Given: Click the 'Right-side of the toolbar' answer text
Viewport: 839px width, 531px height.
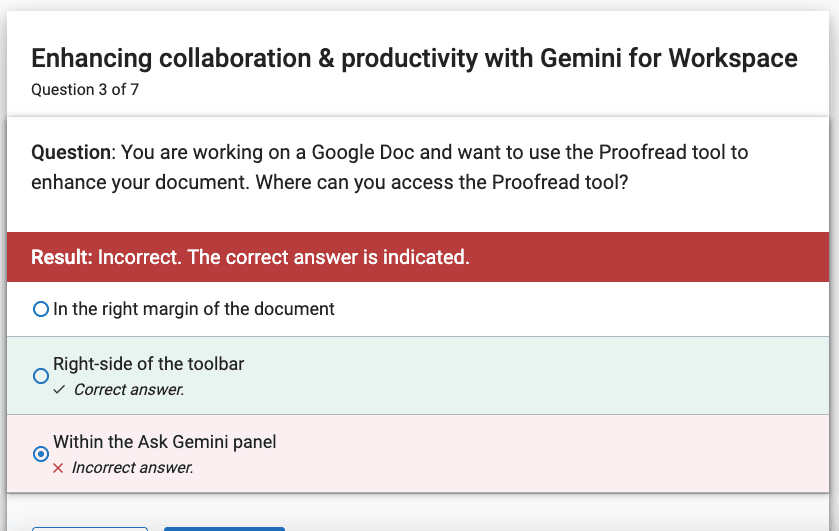Looking at the screenshot, I should point(149,364).
